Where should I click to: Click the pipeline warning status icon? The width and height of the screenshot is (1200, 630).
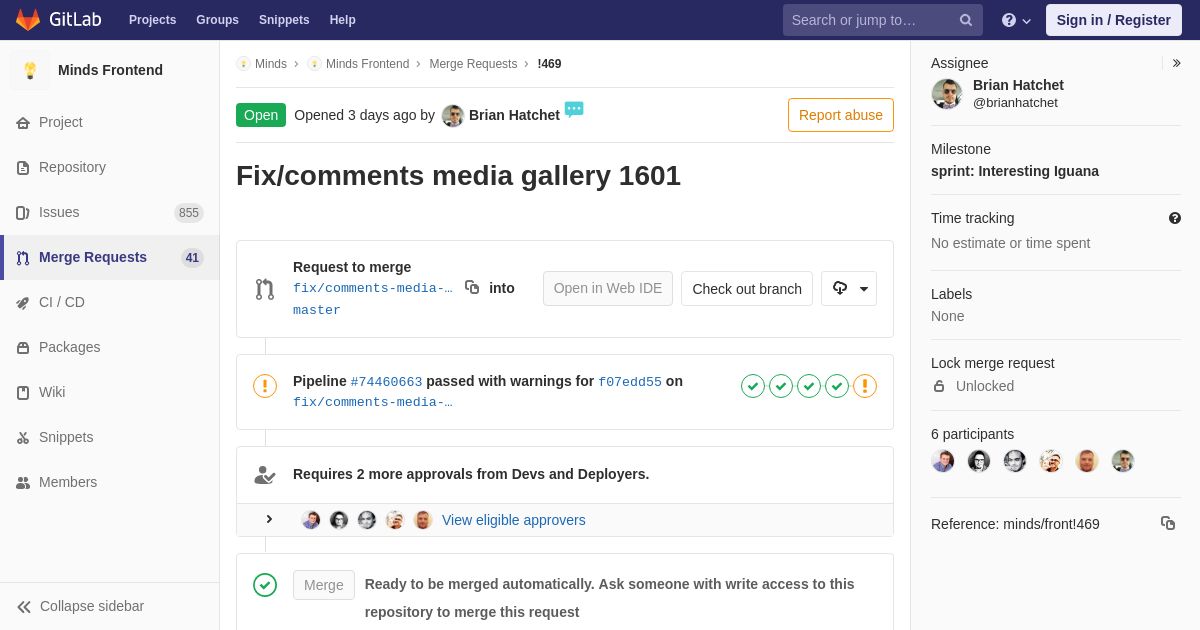point(265,386)
